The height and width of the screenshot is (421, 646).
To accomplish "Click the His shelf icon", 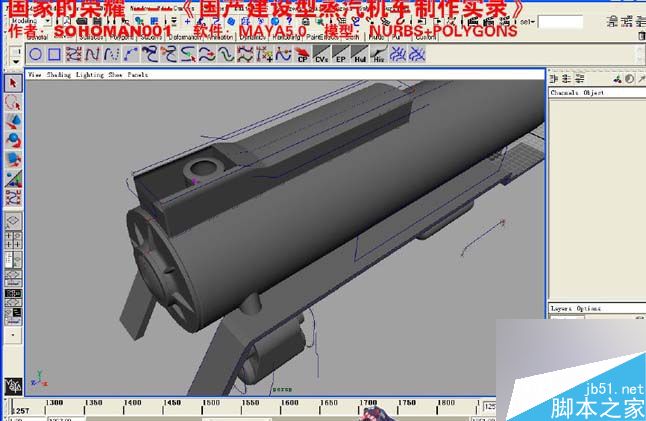I will pos(379,54).
